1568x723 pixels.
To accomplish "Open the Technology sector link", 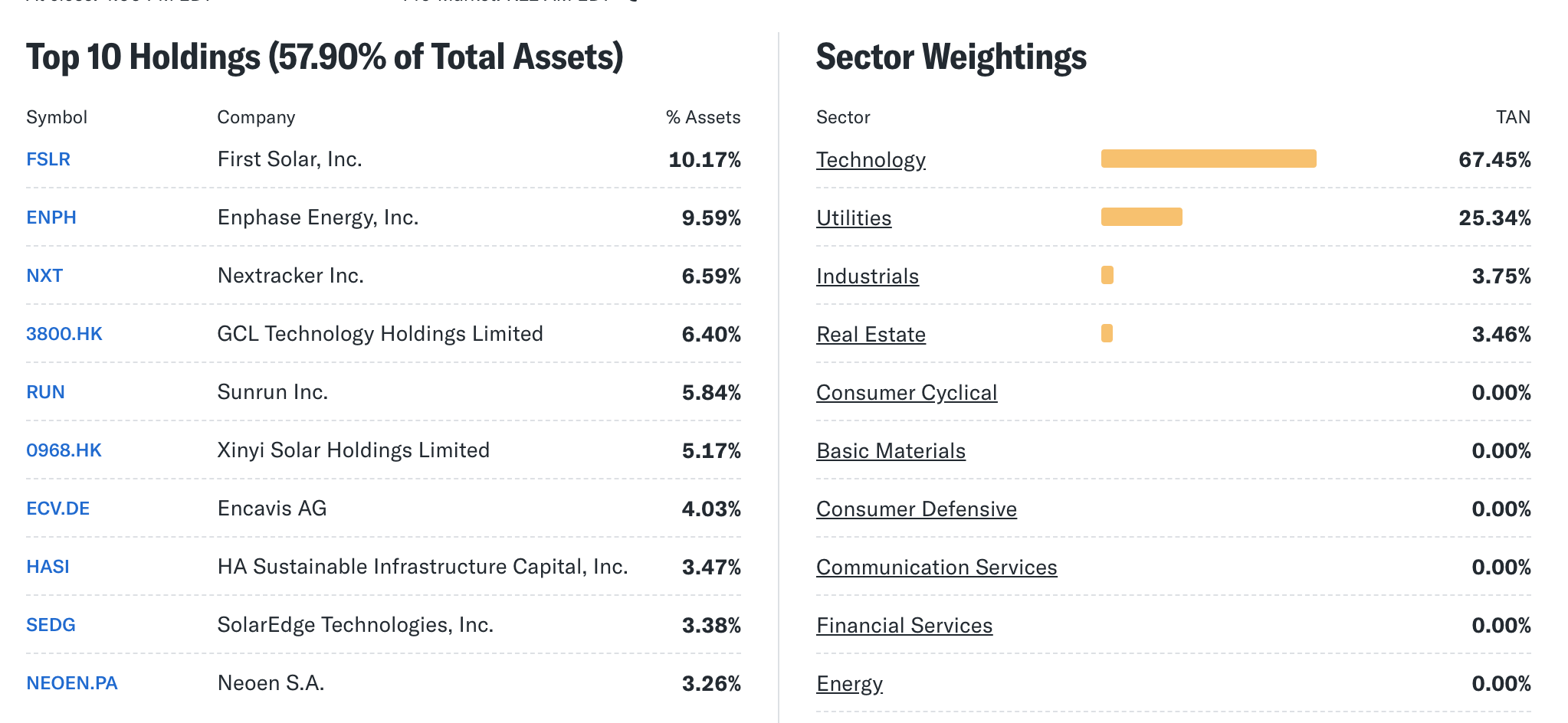I will (871, 160).
